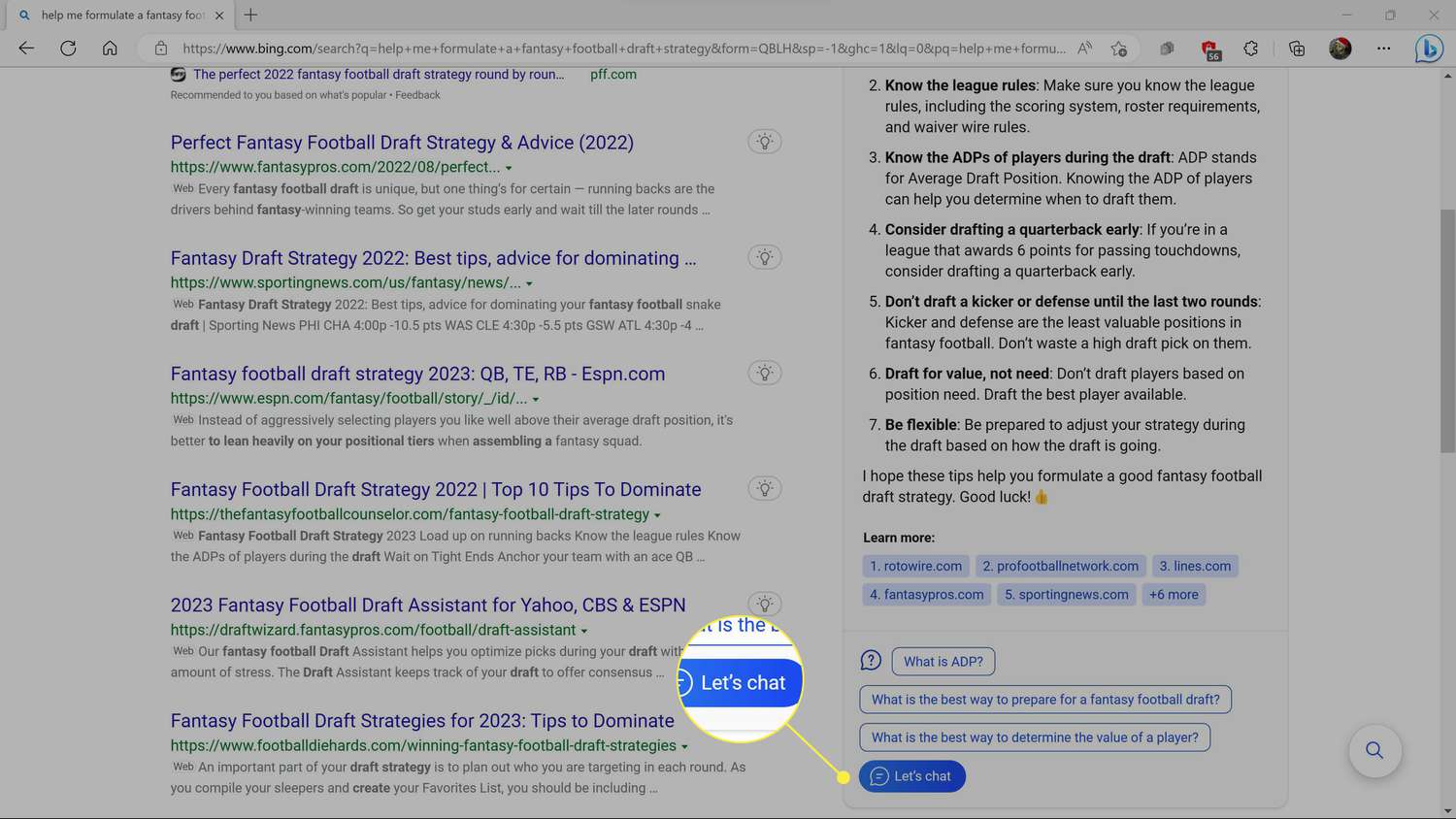Click the Bing Chat sidebar icon
Screen dimensions: 1456x819
(x=1428, y=48)
